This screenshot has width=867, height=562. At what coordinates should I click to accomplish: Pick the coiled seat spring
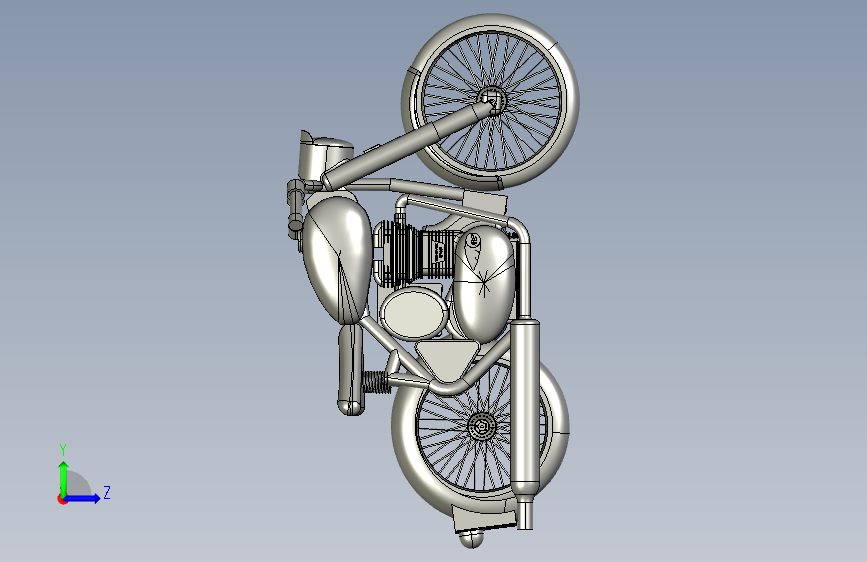click(376, 382)
